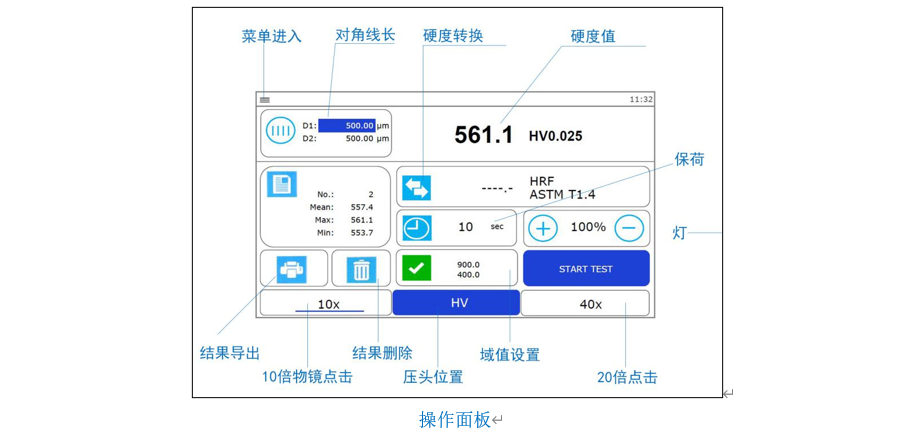Select the HV indenter position

[x=456, y=303]
